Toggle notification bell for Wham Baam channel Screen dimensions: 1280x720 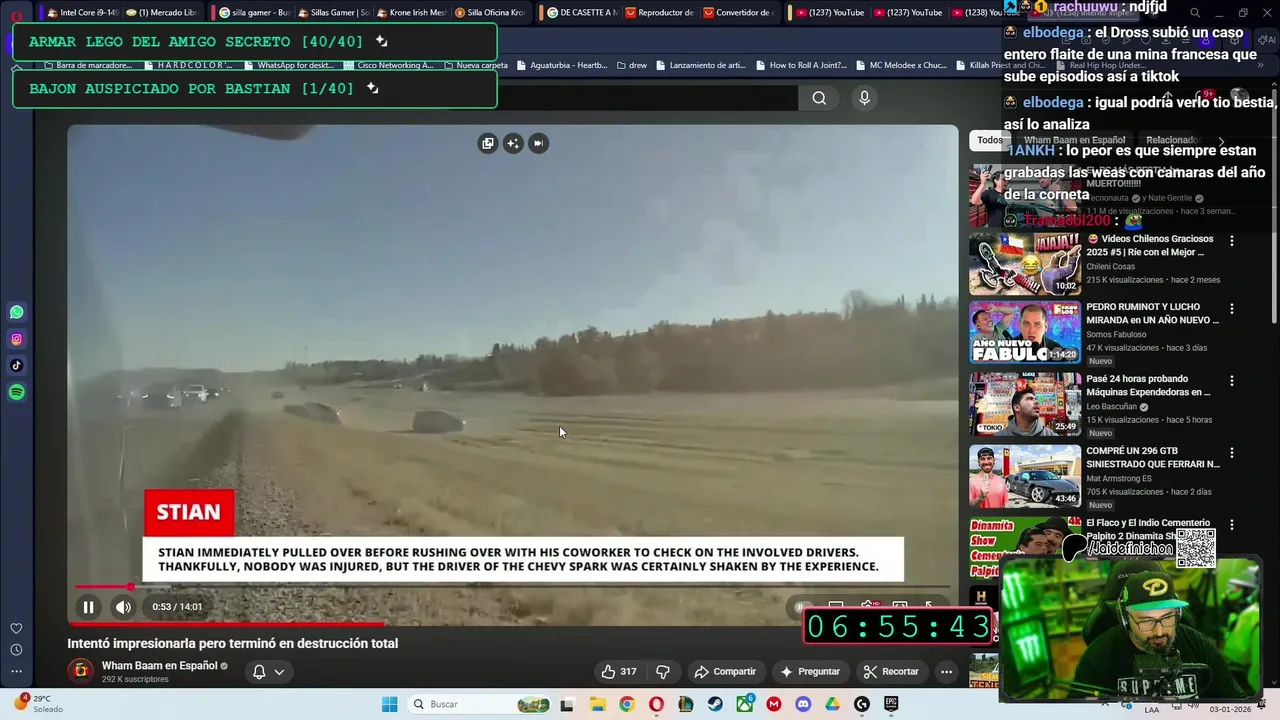coord(259,671)
